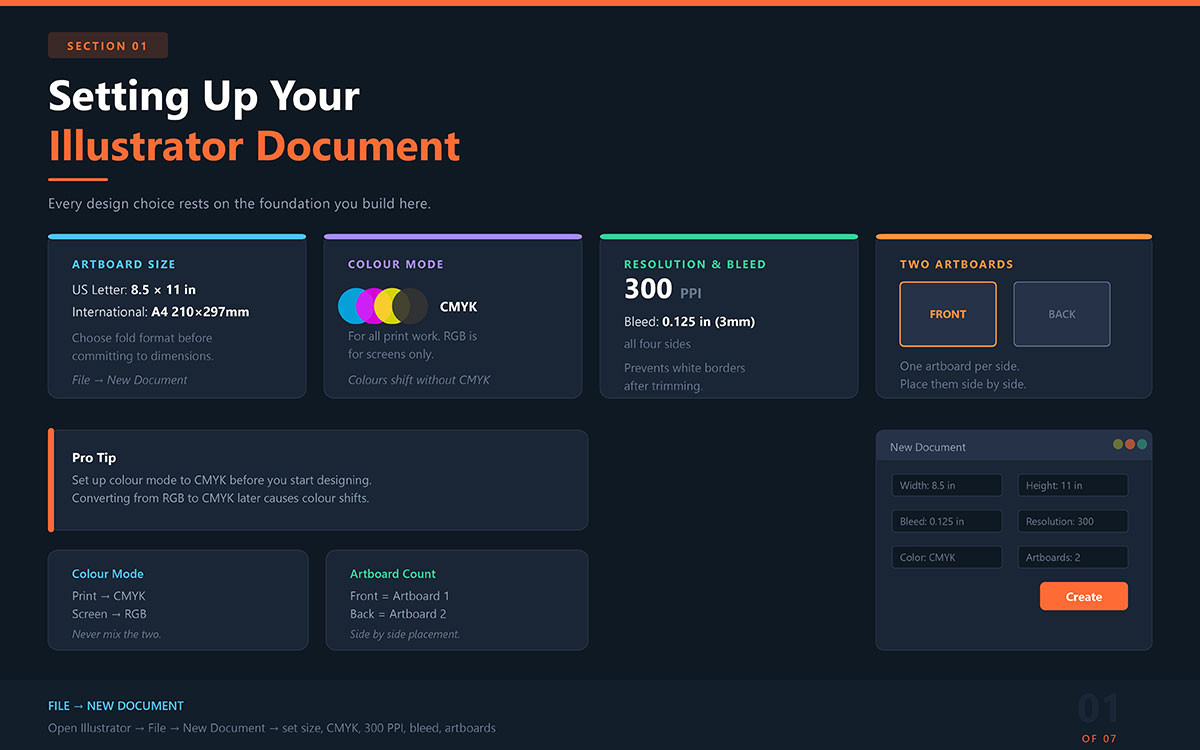Select the FRONT artboard box

tap(948, 314)
